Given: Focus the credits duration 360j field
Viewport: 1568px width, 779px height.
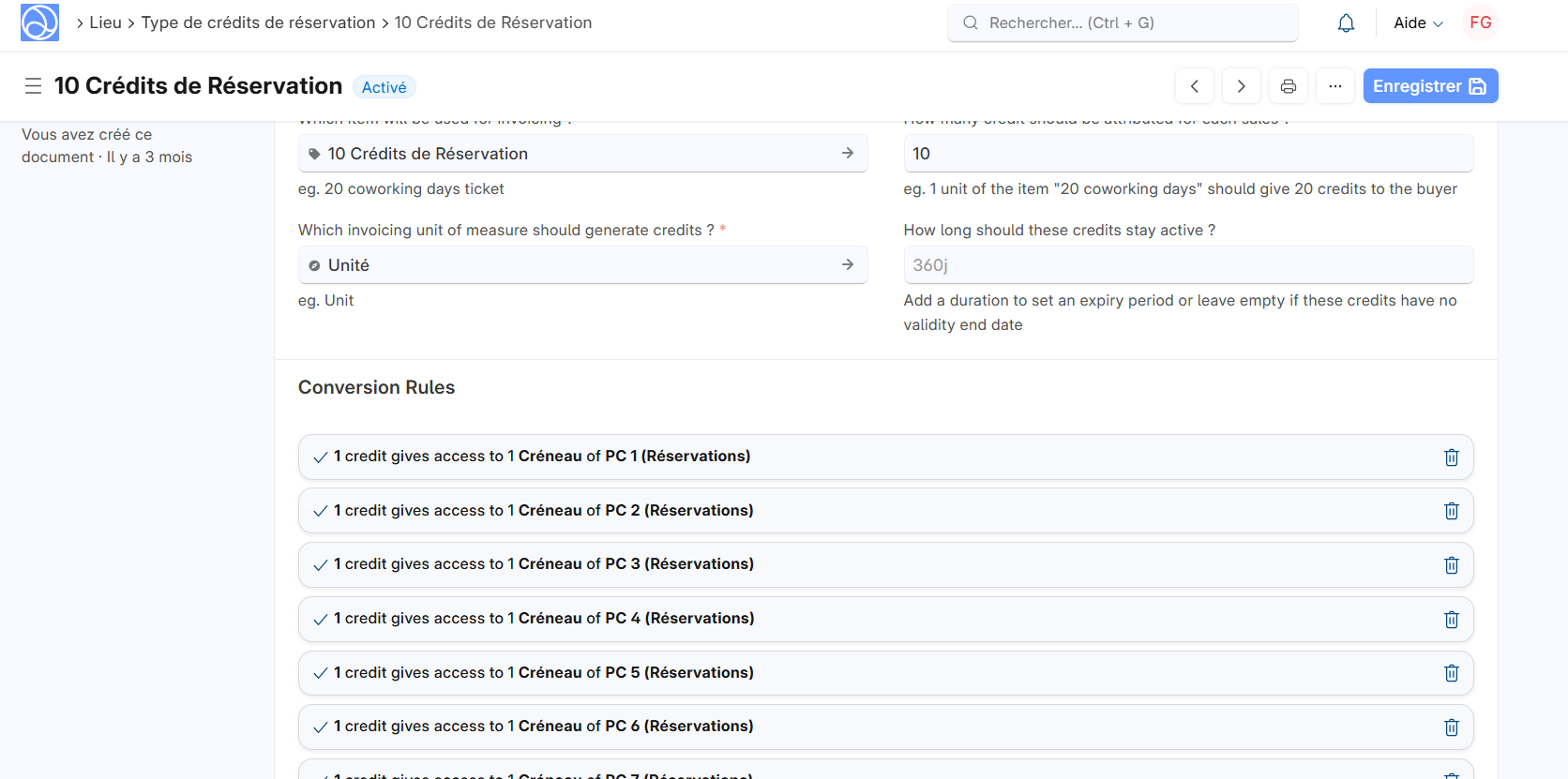Looking at the screenshot, I should [x=1187, y=265].
